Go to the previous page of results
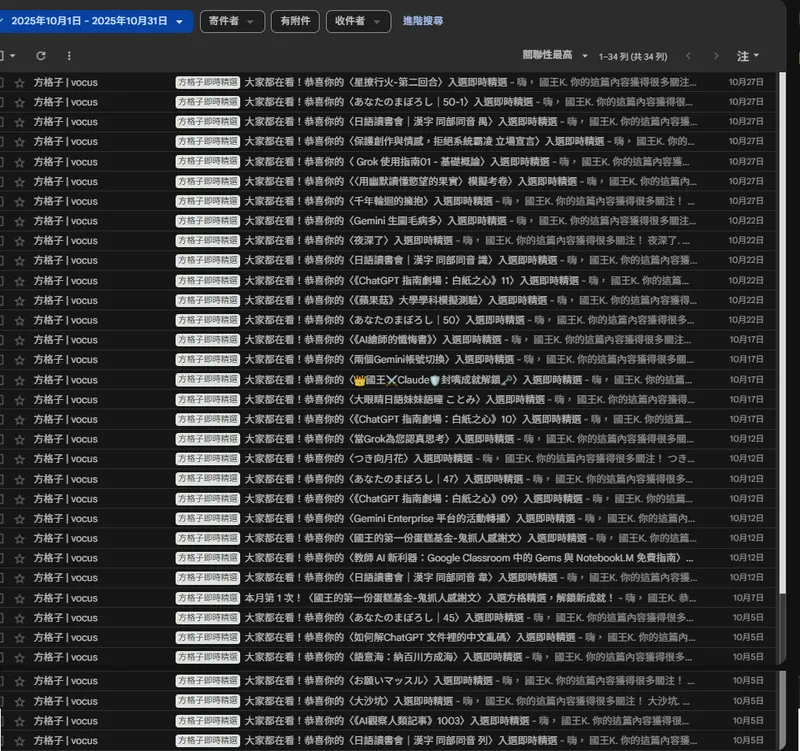This screenshot has height=751, width=800. (688, 56)
